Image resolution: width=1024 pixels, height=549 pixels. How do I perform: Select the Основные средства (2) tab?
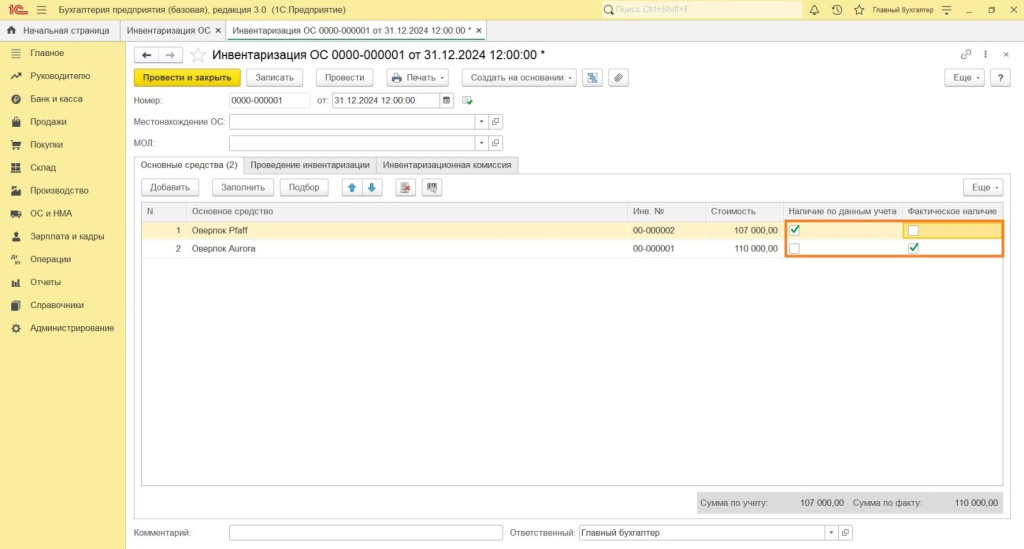pyautogui.click(x=189, y=165)
